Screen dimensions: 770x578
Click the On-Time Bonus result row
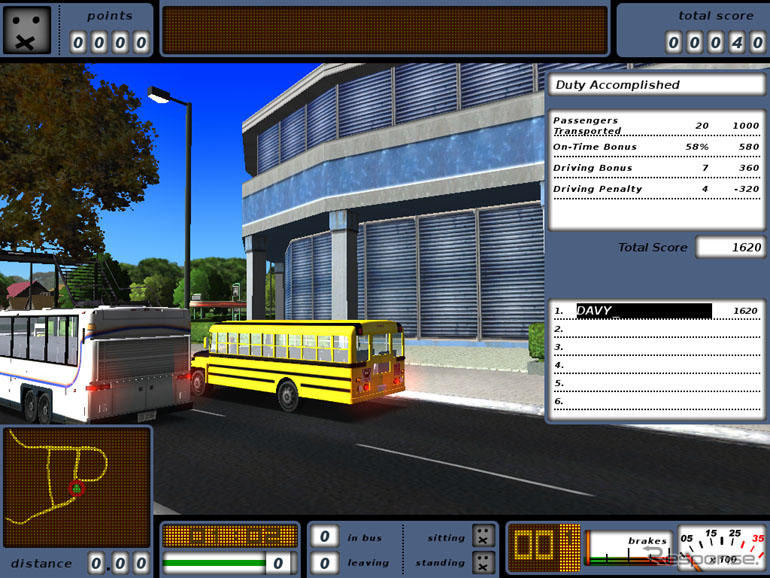tap(656, 147)
